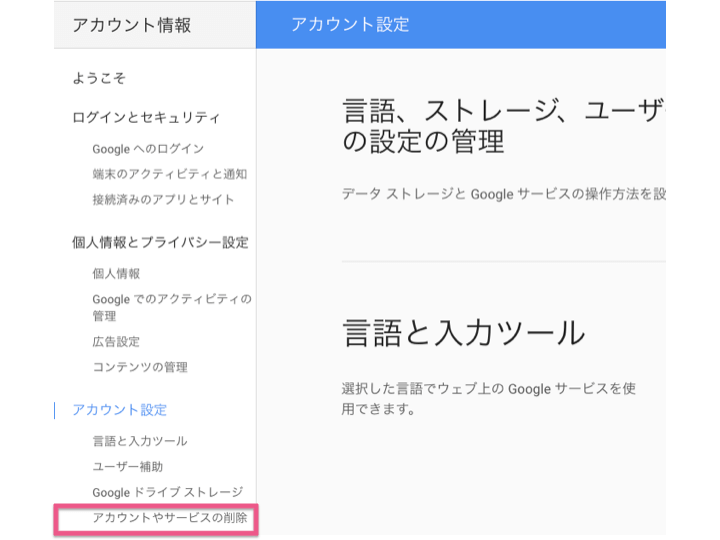The width and height of the screenshot is (720, 540).
Task: Click the アカウント情報 header title
Action: [x=132, y=25]
